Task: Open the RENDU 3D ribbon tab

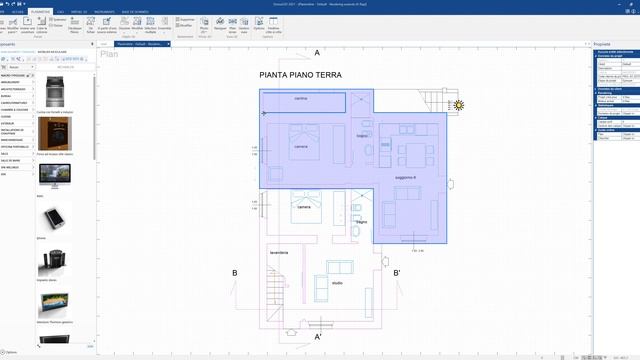Action: click(x=79, y=12)
